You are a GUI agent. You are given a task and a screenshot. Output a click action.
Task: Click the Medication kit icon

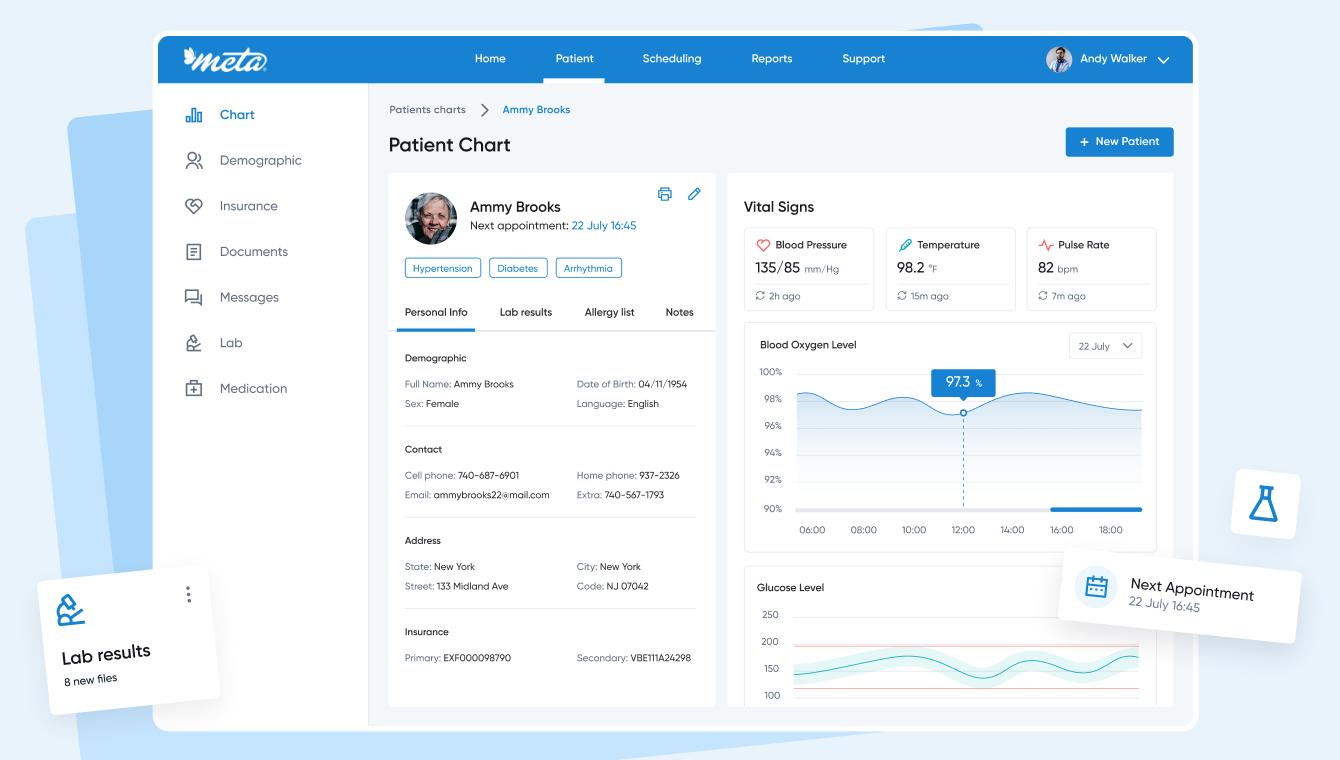tap(194, 388)
